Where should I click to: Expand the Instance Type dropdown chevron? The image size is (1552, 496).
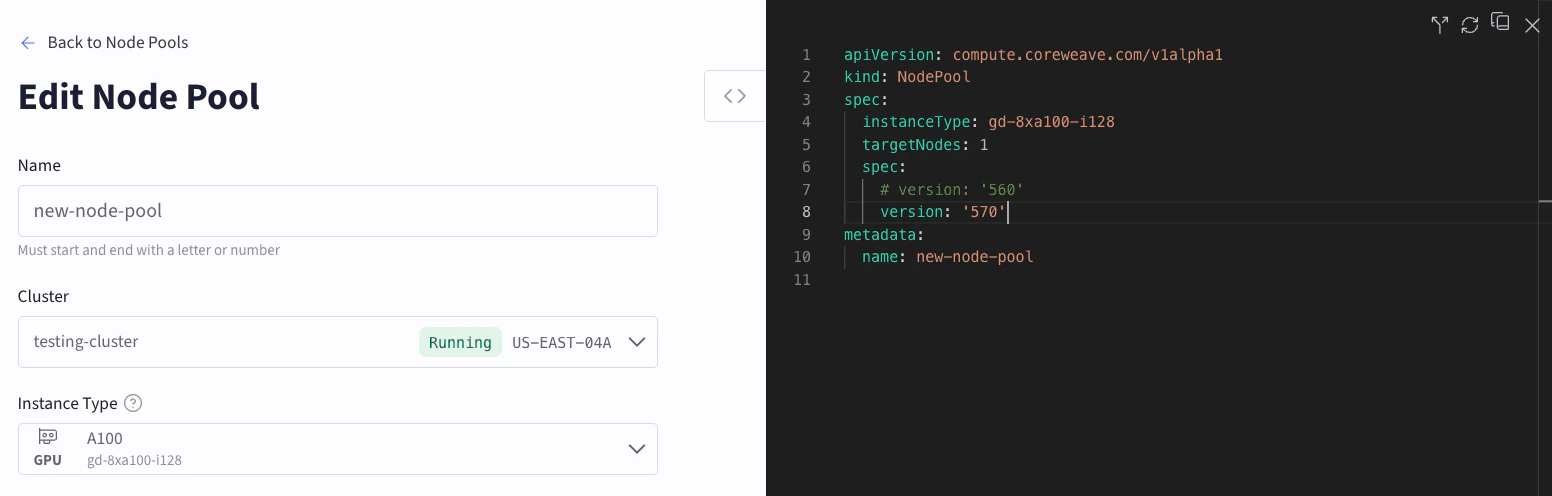coord(637,449)
